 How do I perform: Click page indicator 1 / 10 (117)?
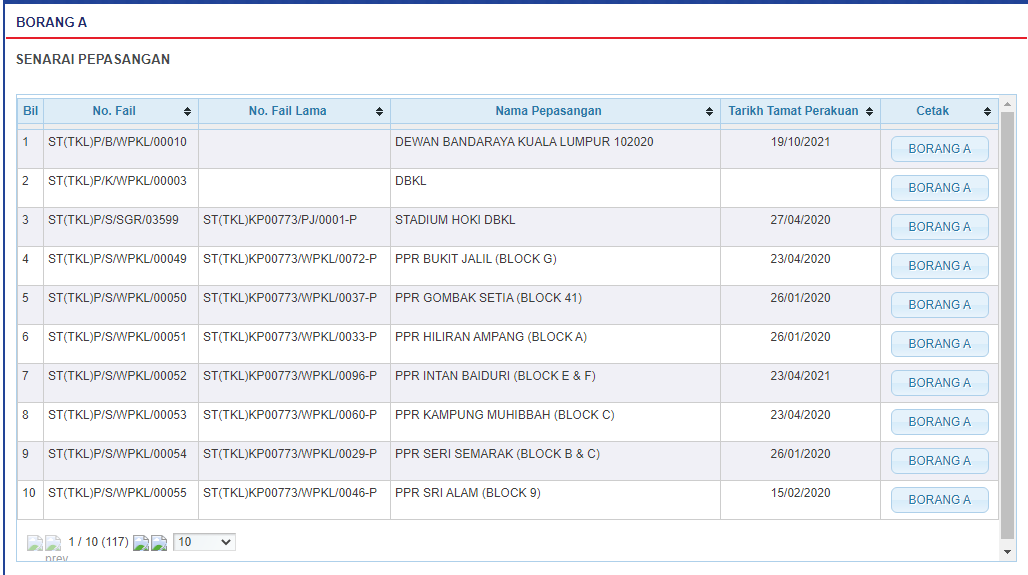tap(98, 542)
